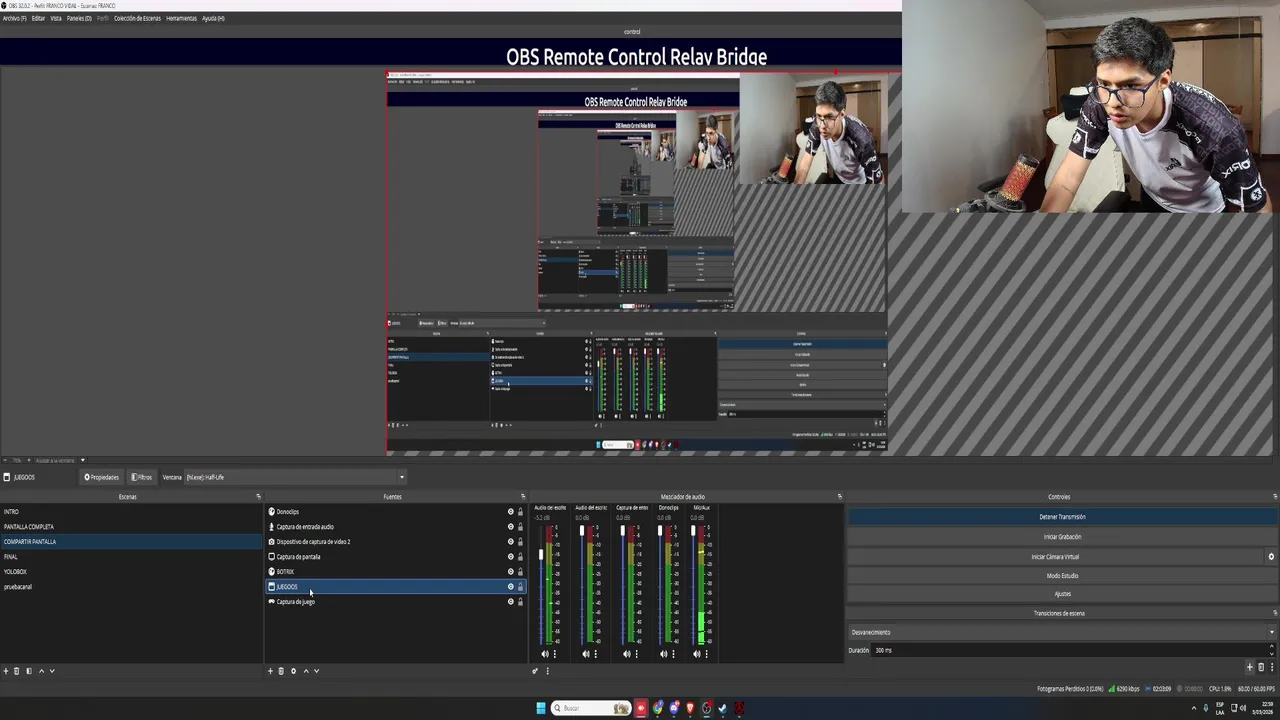This screenshot has width=1280, height=720.
Task: Mute the Donoclips audio channel
Action: 663,654
